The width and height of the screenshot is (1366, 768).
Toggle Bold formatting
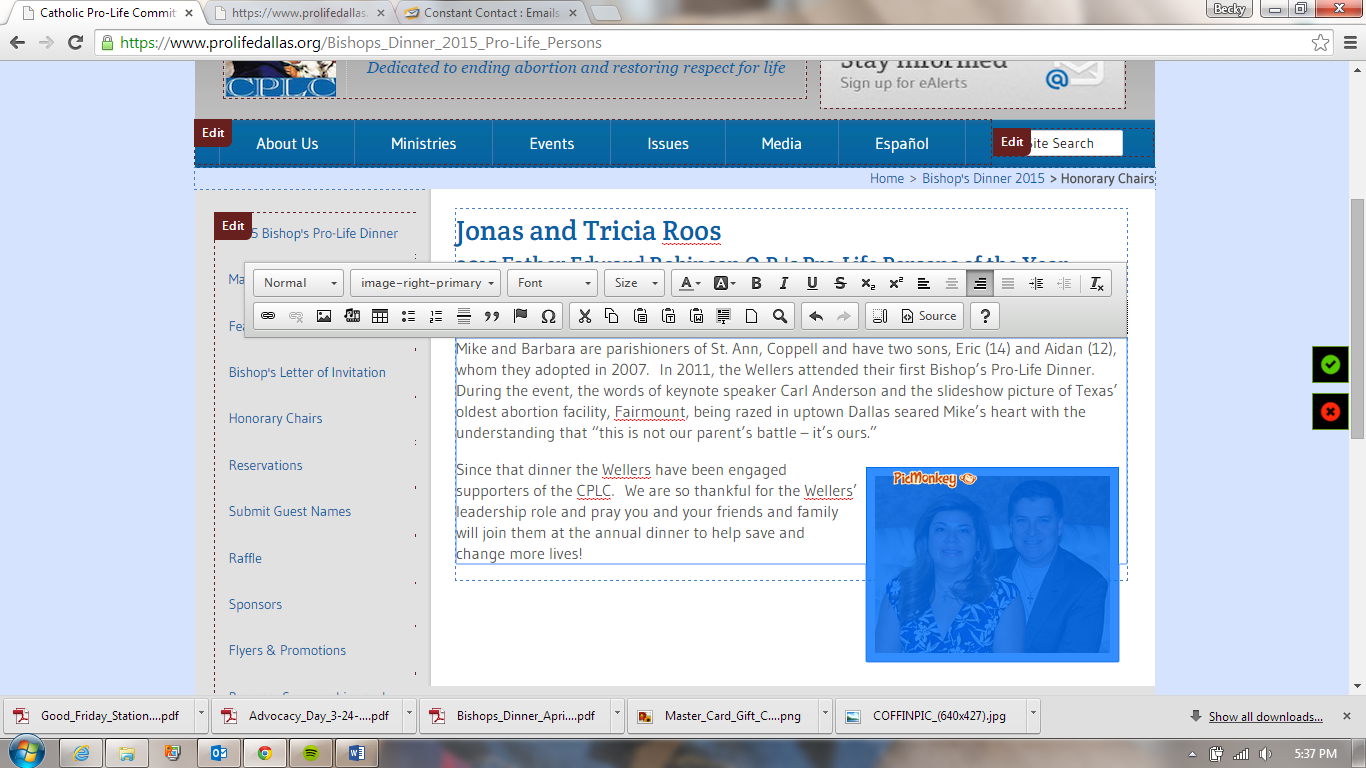[756, 283]
